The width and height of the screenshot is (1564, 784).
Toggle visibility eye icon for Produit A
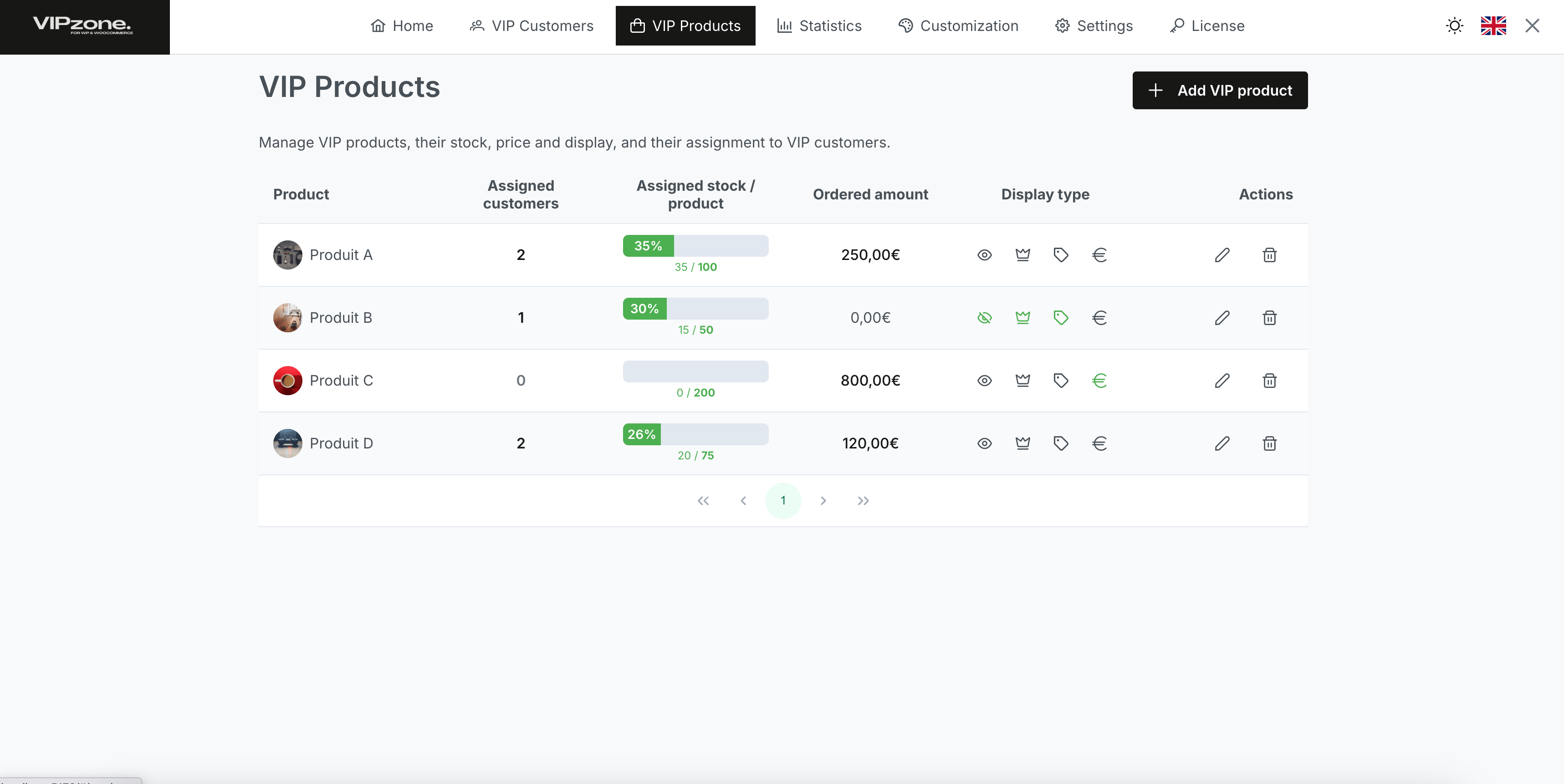click(x=984, y=255)
